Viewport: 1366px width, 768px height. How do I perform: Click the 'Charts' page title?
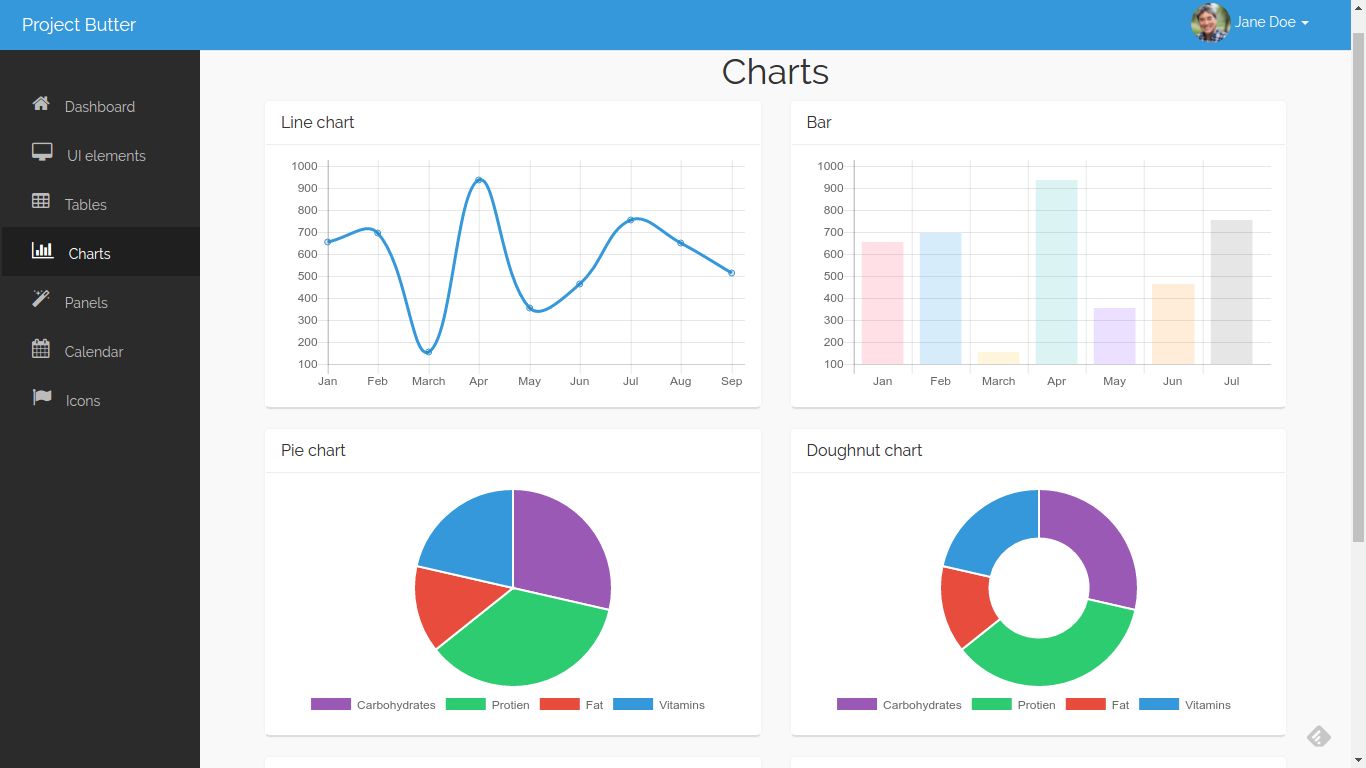pyautogui.click(x=775, y=72)
